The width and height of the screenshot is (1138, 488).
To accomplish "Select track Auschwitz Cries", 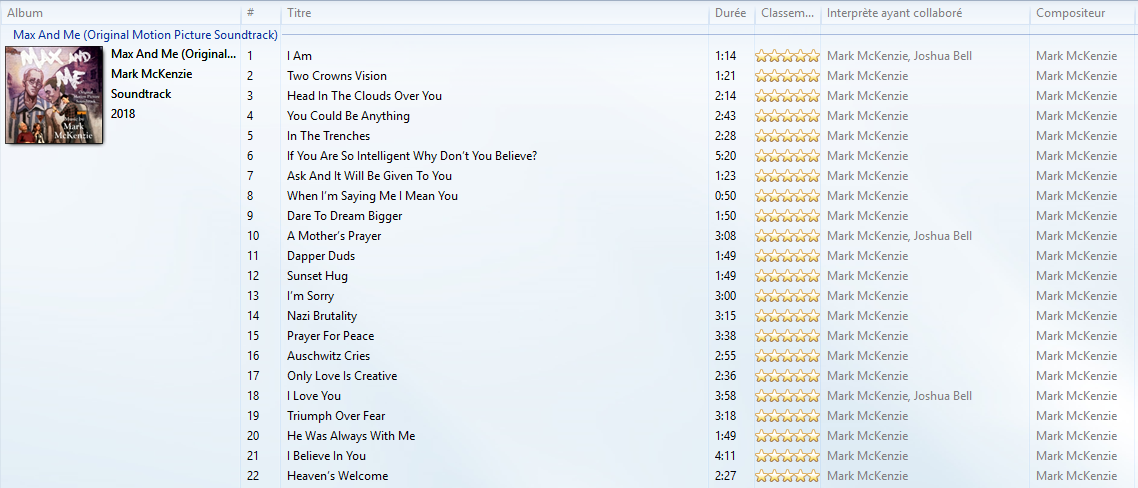I will pos(328,356).
